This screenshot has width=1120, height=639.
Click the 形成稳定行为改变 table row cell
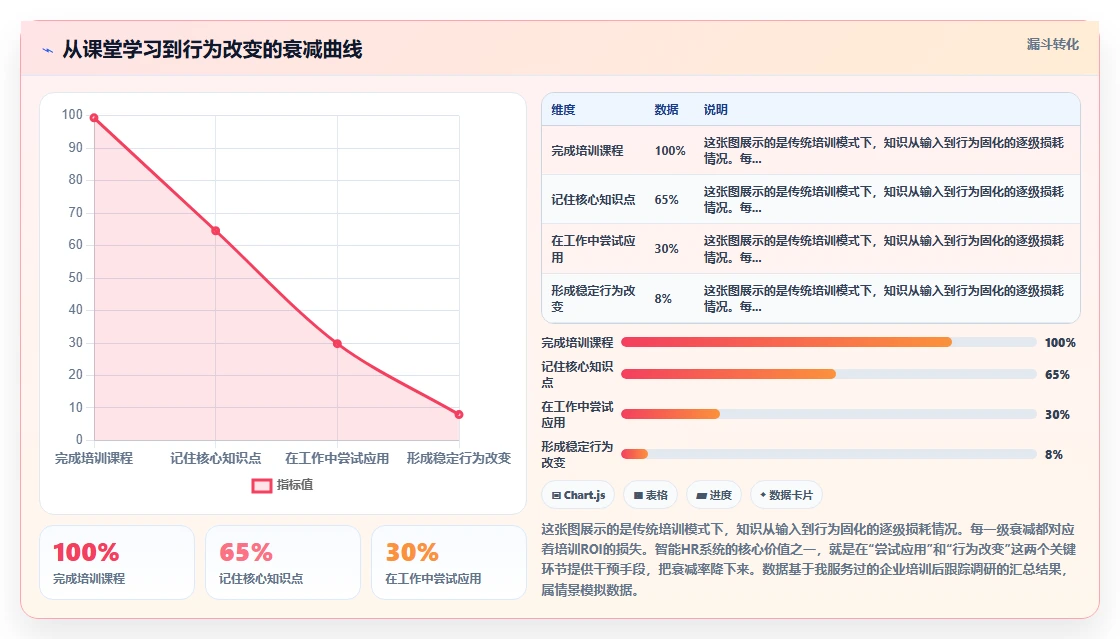tap(593, 298)
